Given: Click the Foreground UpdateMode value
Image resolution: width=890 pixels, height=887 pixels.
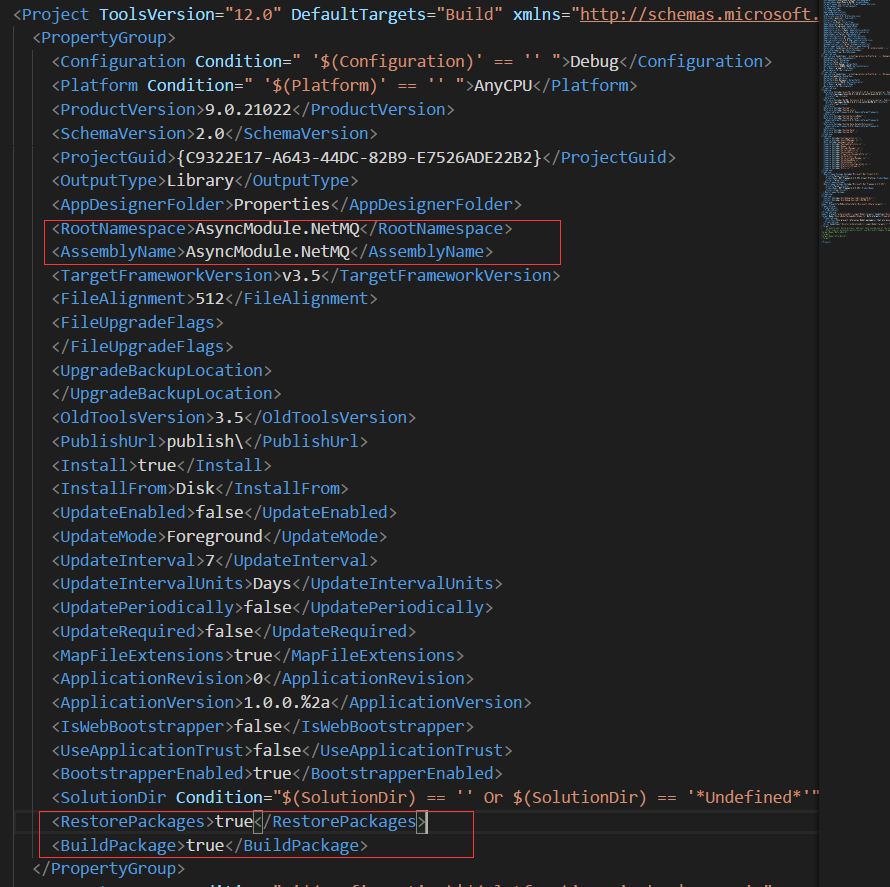Looking at the screenshot, I should pyautogui.click(x=215, y=537).
